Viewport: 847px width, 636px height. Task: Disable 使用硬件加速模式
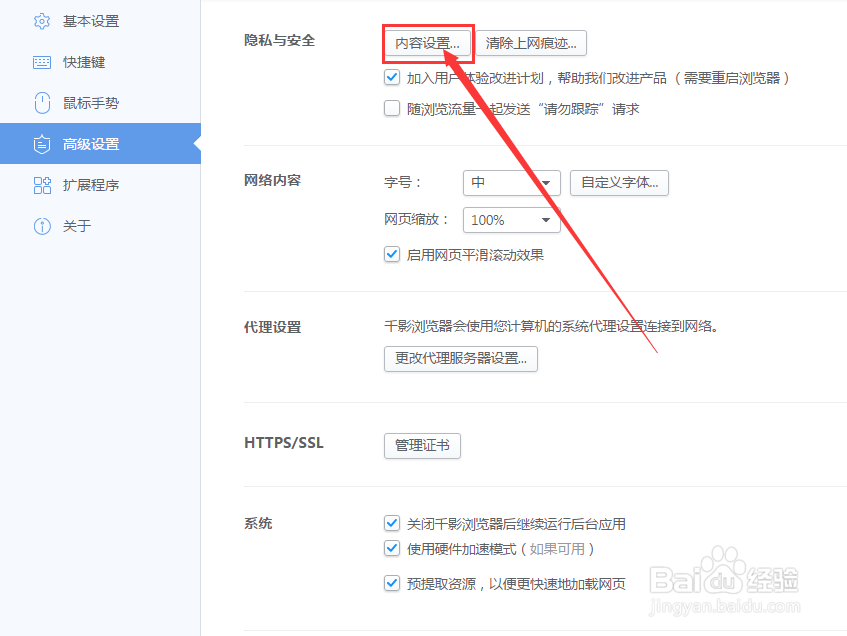point(392,549)
